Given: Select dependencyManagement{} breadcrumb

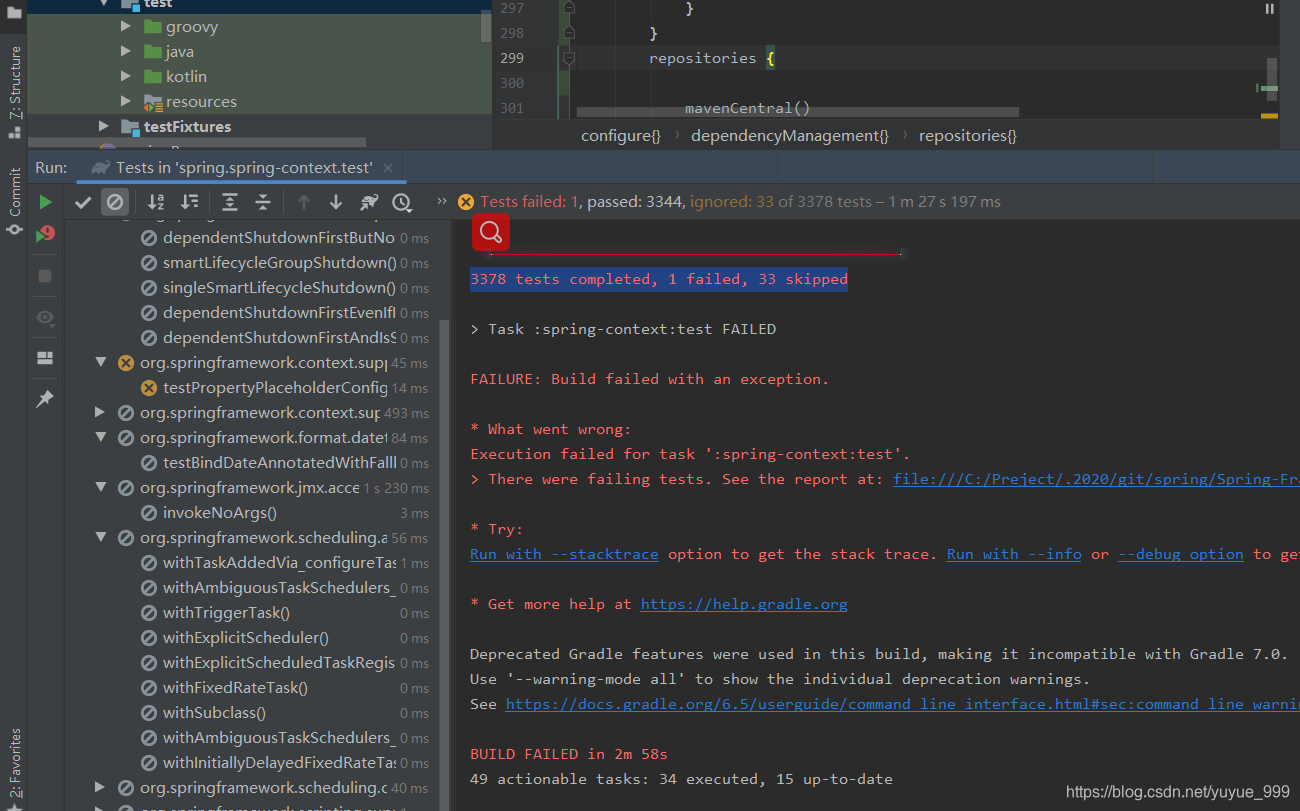Looking at the screenshot, I should [x=790, y=136].
